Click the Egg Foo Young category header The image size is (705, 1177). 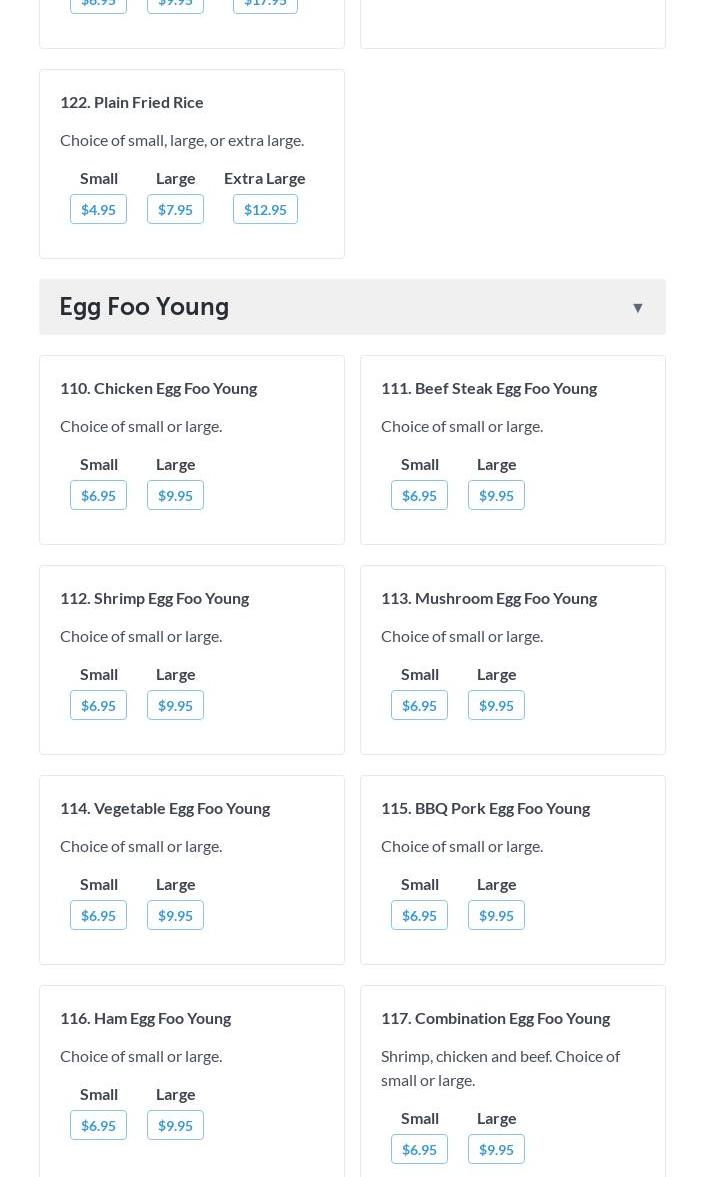pos(144,307)
